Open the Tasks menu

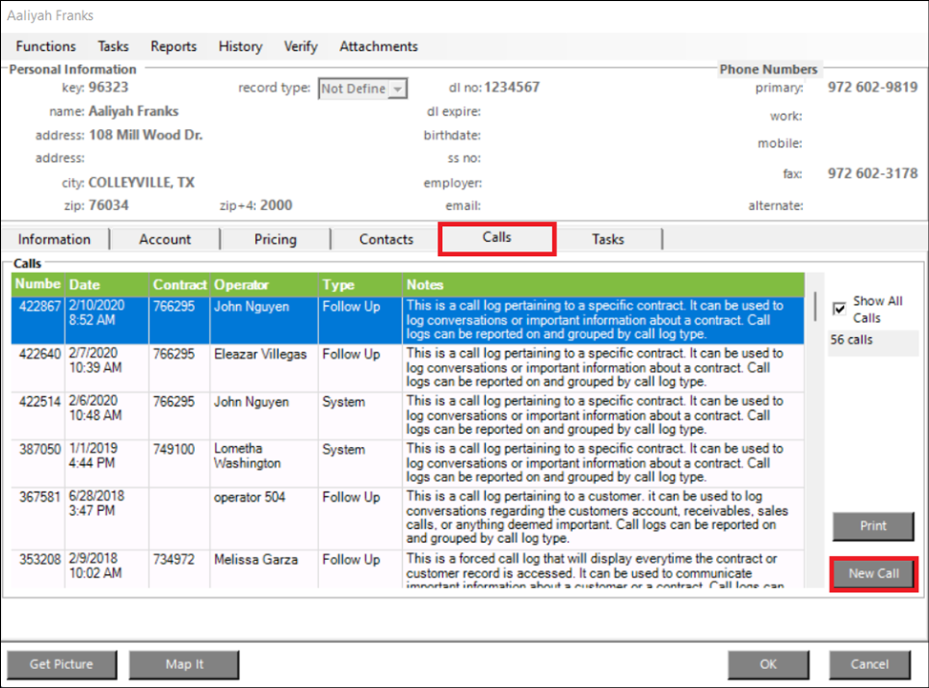point(113,46)
